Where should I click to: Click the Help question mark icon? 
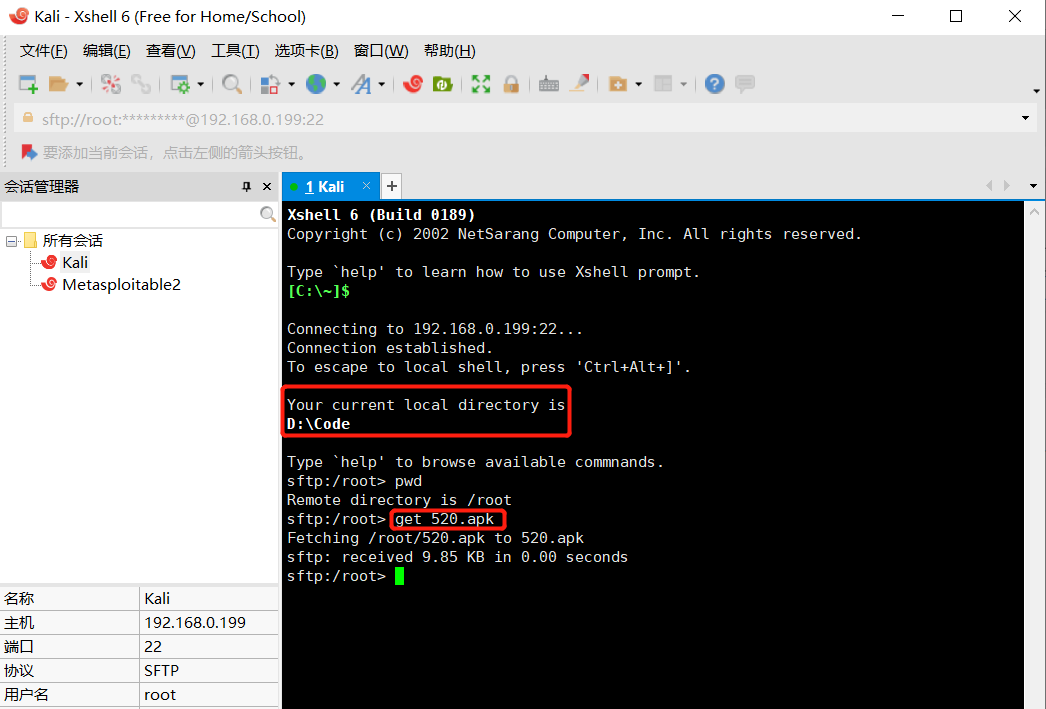[714, 84]
